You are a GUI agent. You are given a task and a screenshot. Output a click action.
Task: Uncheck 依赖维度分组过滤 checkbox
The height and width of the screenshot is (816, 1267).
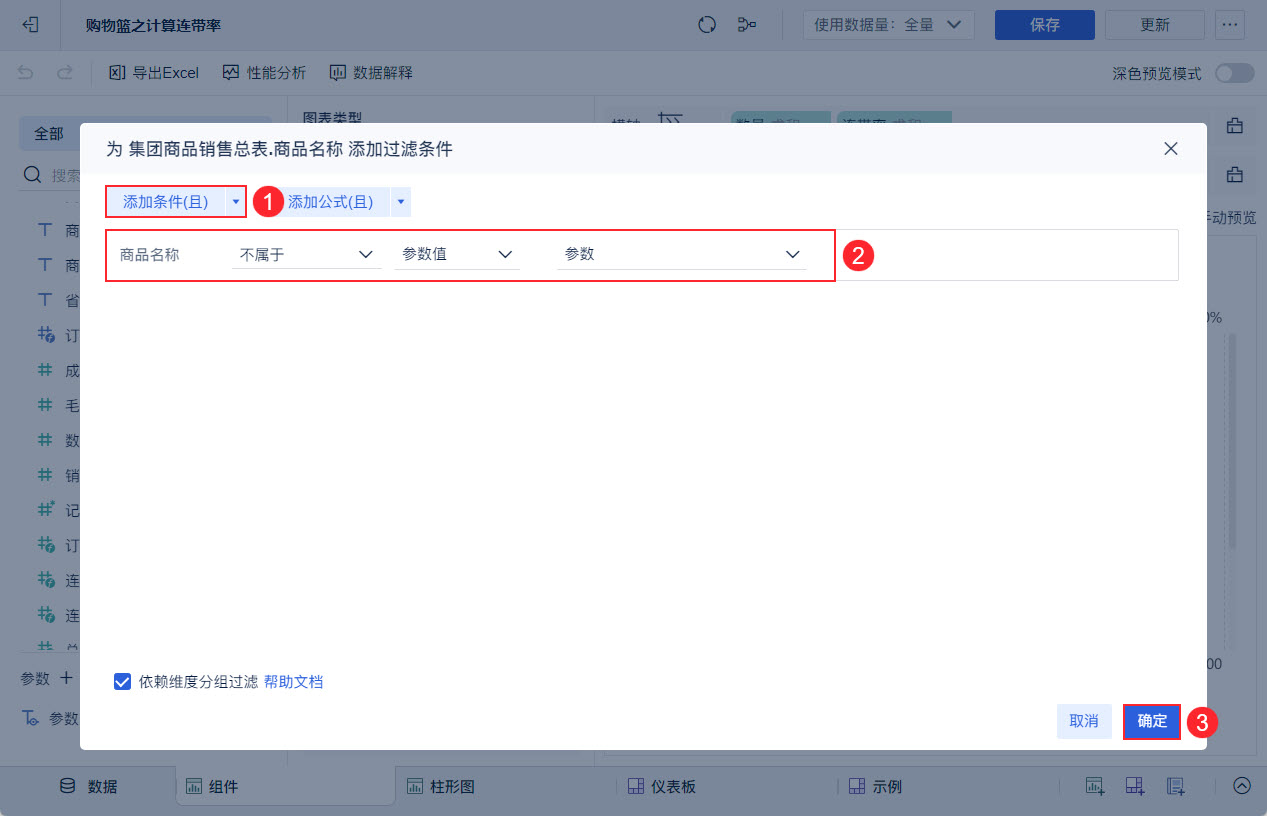tap(123, 682)
